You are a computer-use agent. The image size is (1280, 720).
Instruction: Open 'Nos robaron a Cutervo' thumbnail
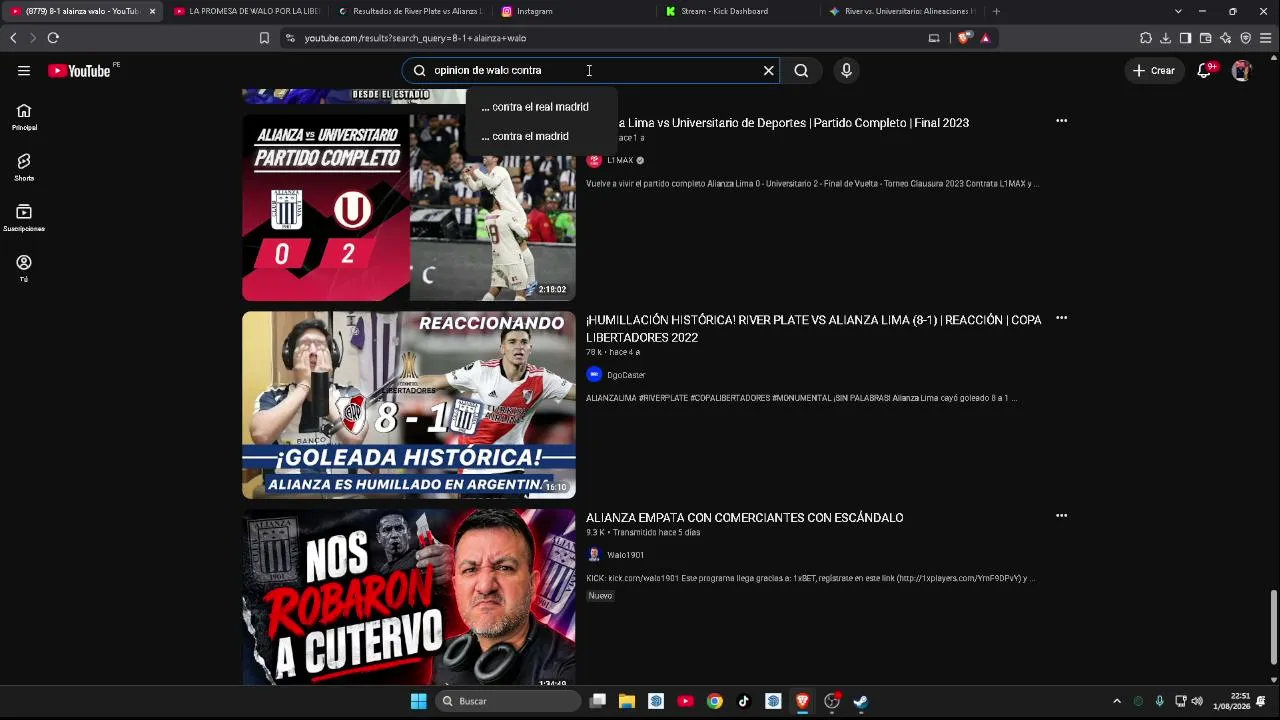(409, 597)
